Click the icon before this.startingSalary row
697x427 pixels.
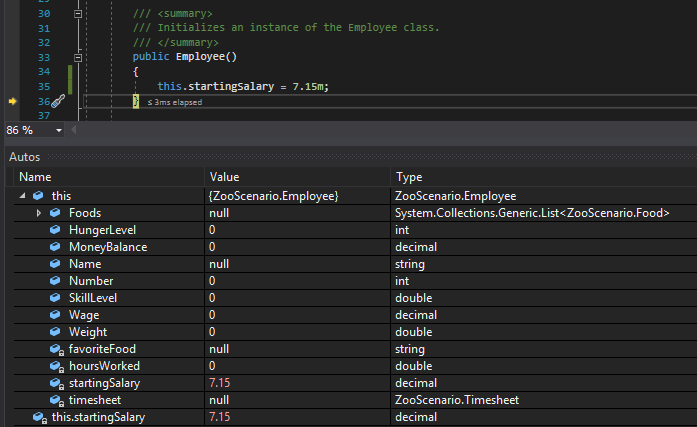pyautogui.click(x=39, y=416)
